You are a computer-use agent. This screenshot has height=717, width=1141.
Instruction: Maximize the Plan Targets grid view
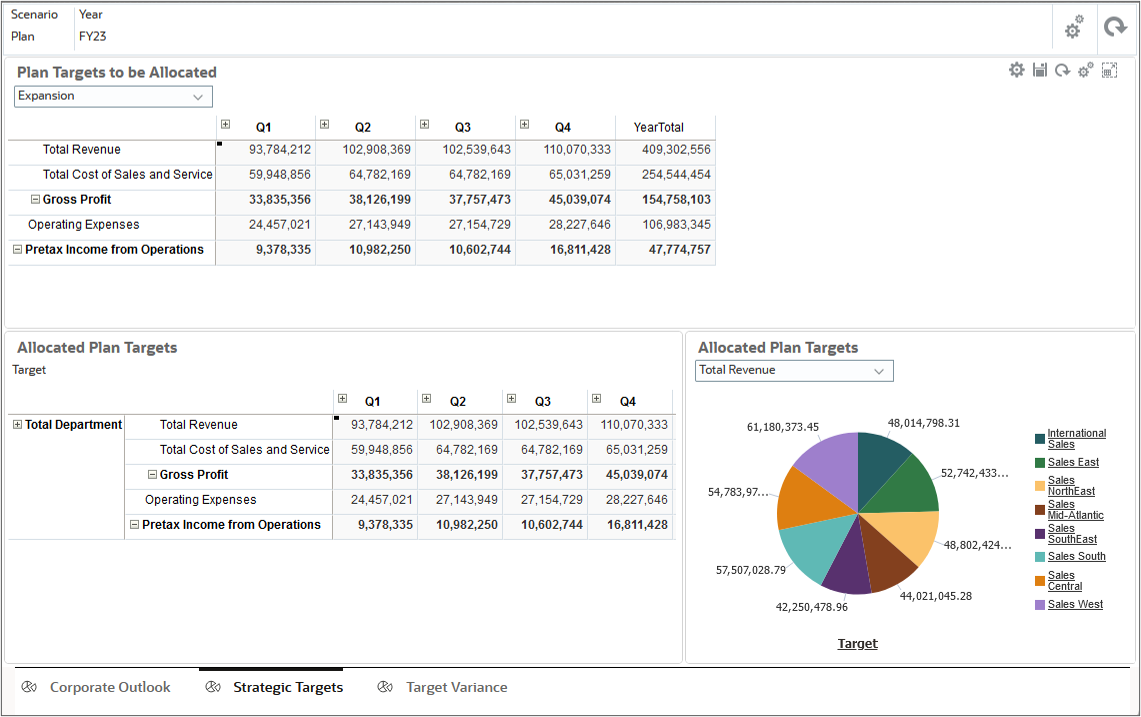[1108, 69]
